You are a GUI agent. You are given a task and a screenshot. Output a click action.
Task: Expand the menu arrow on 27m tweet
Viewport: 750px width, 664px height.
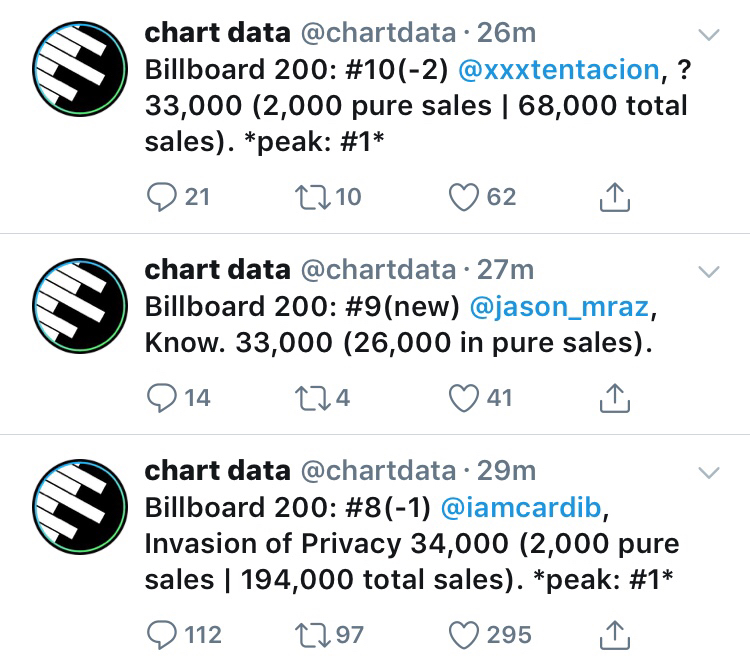[708, 272]
